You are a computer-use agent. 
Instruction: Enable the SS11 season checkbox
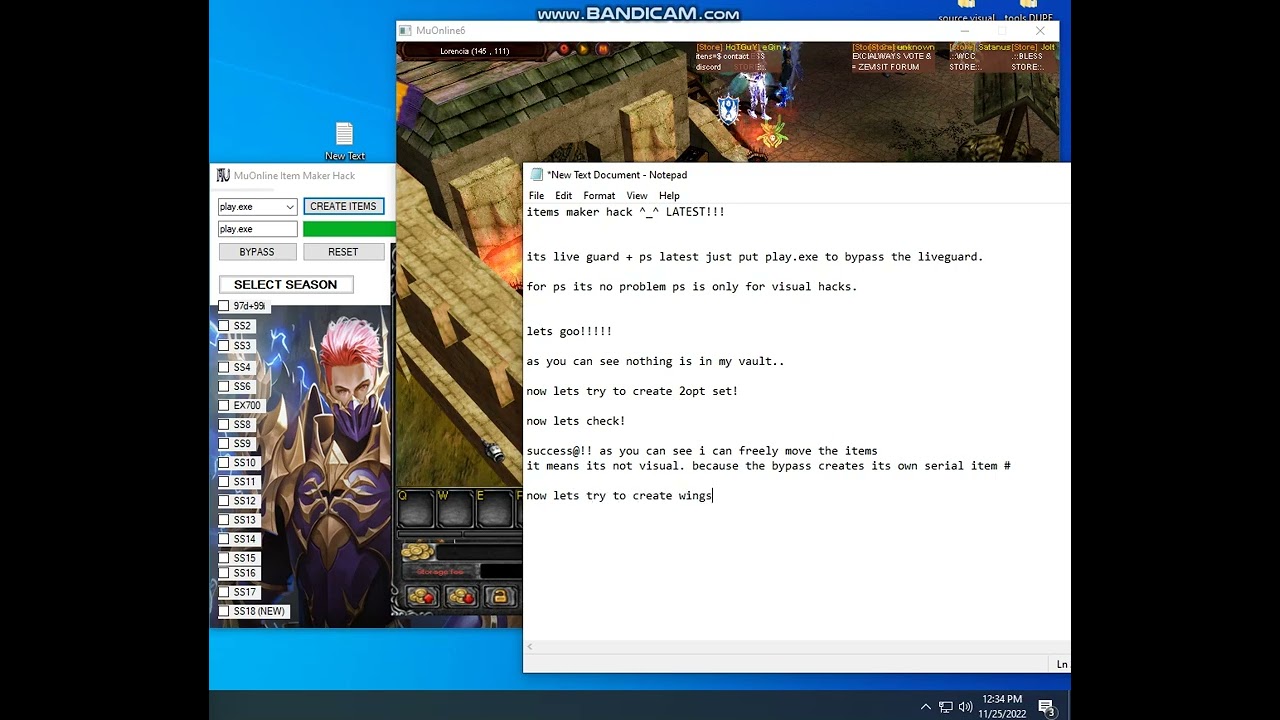224,482
